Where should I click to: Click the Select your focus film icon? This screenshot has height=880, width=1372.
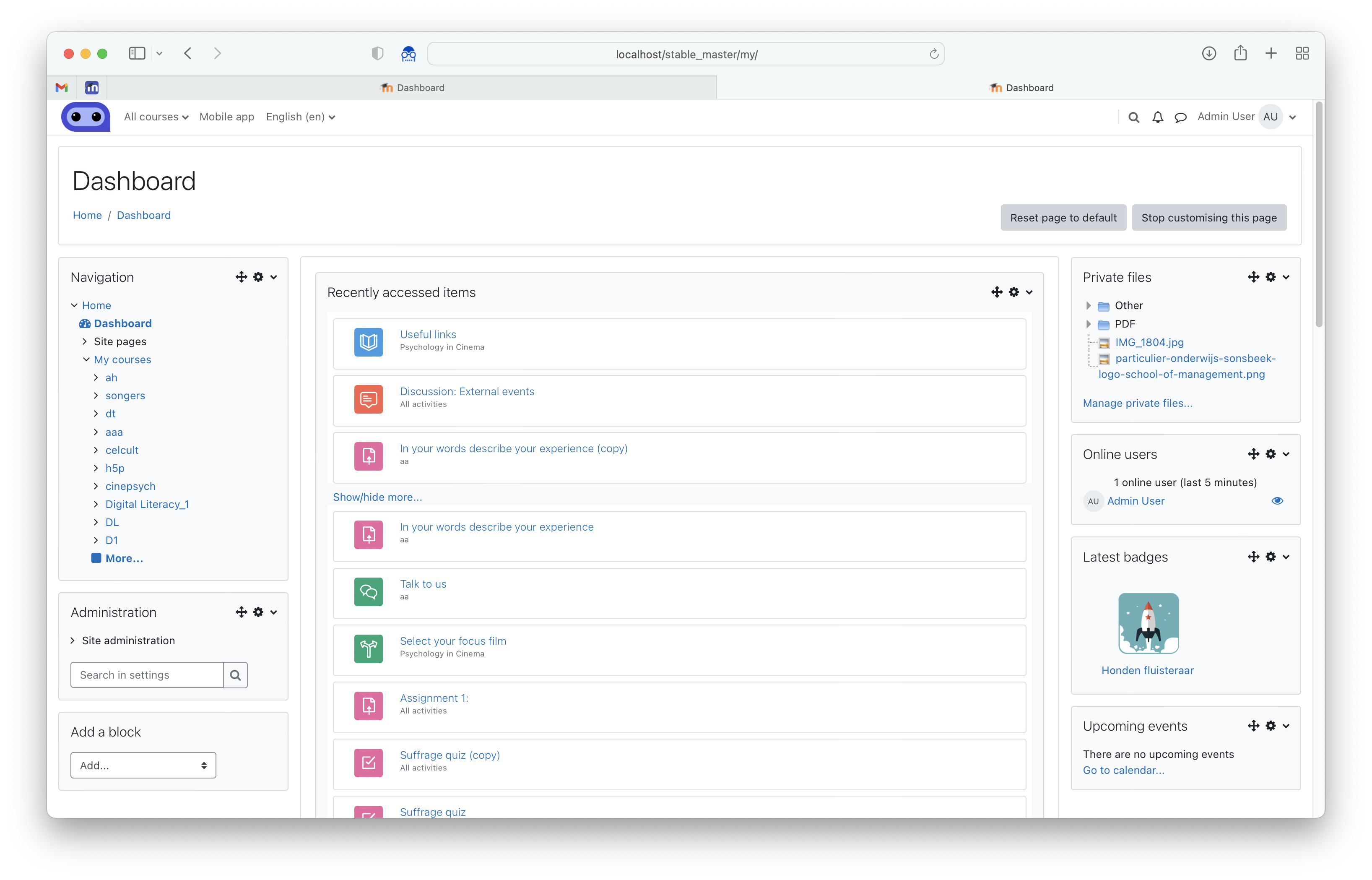[x=369, y=649]
